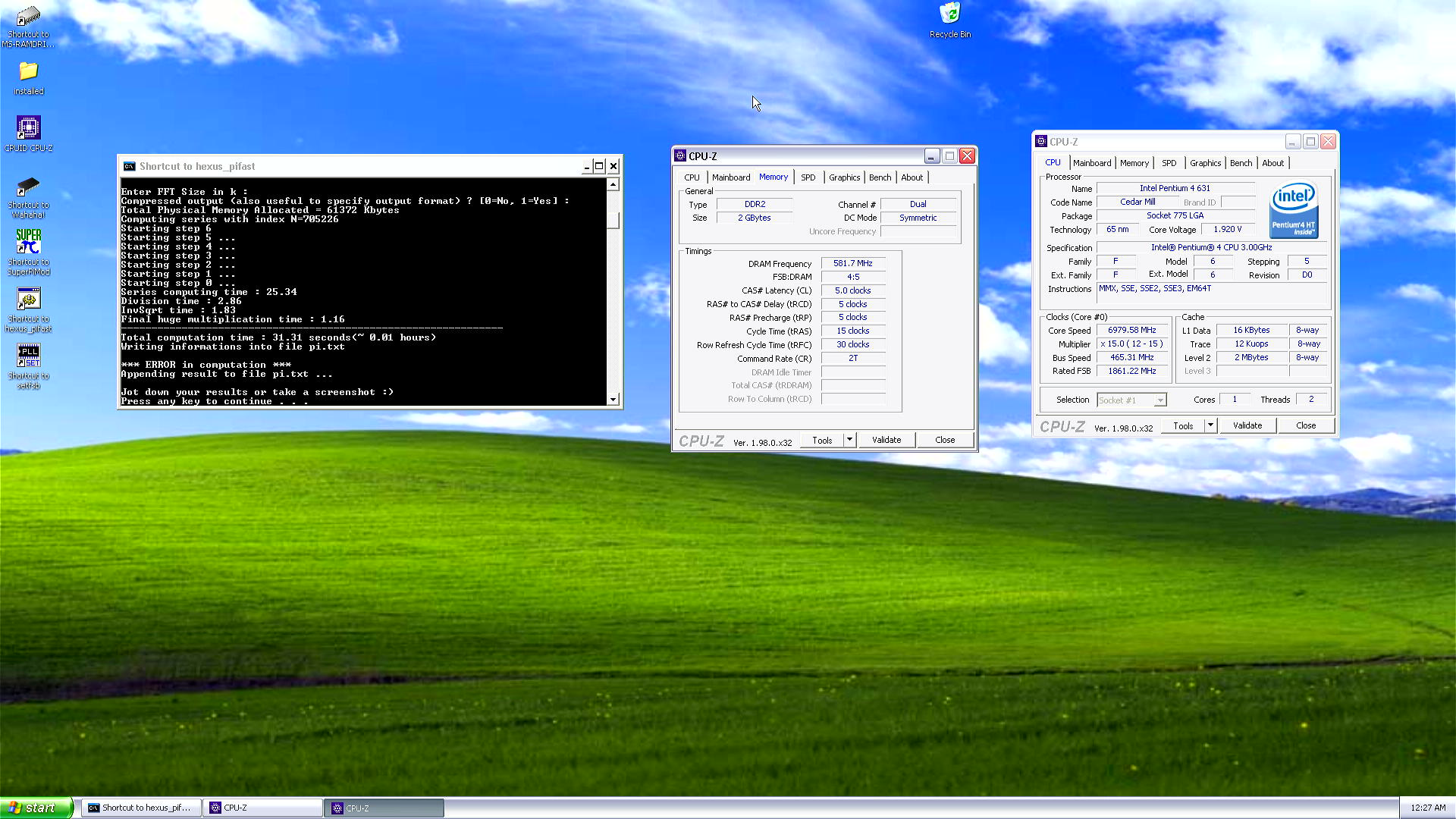The width and height of the screenshot is (1456, 819).
Task: Click the Core Voltage 1.920 V field
Action: coord(1228,229)
